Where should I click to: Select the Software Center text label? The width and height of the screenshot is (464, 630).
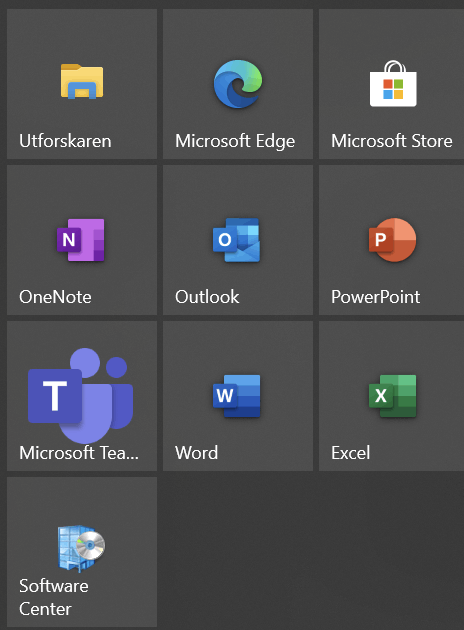[54, 597]
